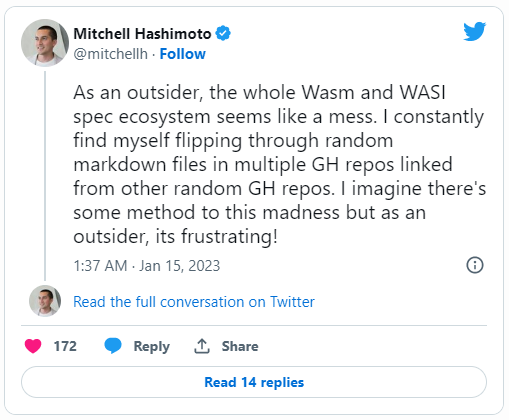Open Mitchell Hashimoto display name
509x420 pixels.
pyautogui.click(x=142, y=34)
